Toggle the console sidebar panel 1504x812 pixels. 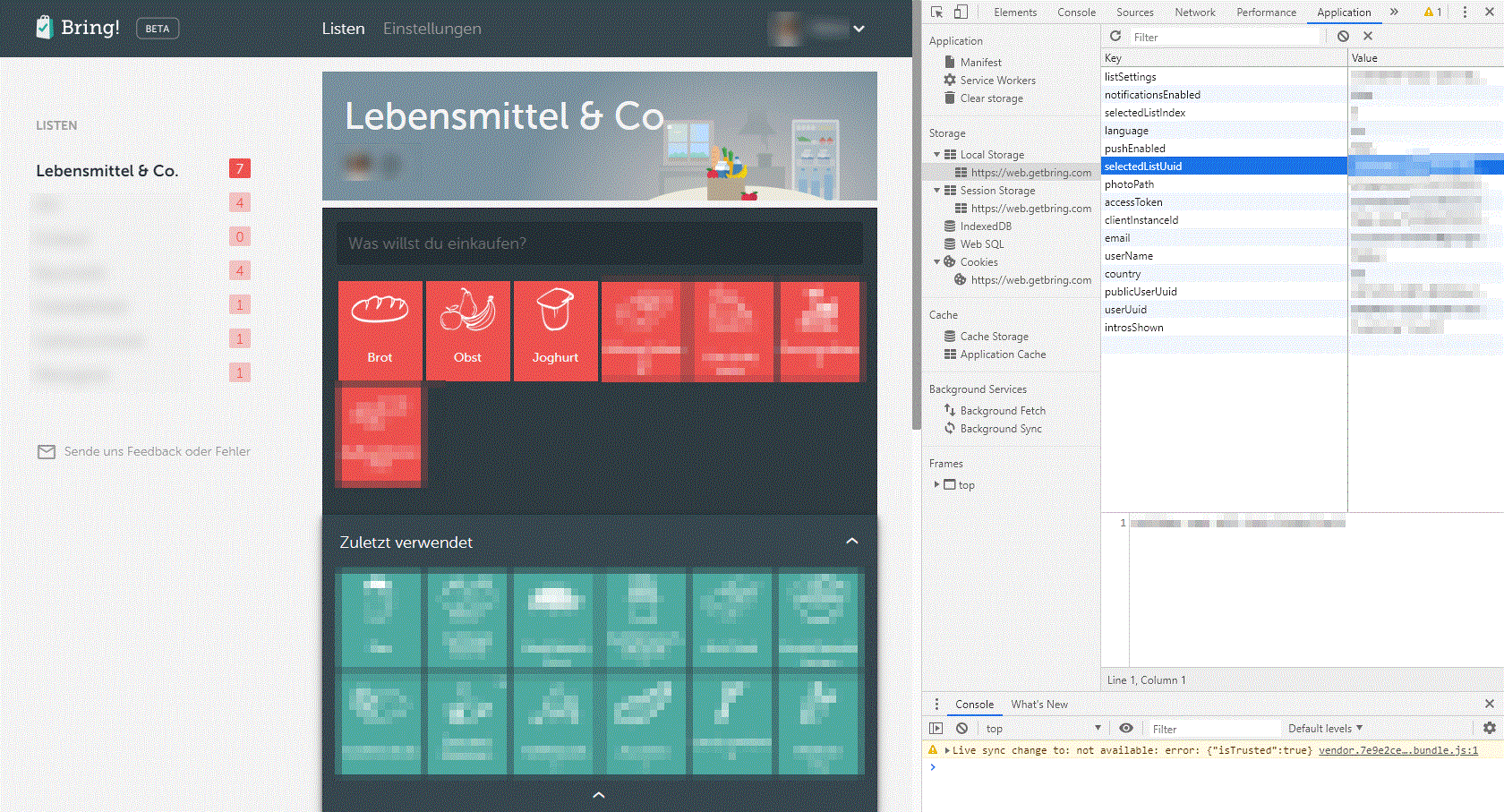click(x=936, y=729)
